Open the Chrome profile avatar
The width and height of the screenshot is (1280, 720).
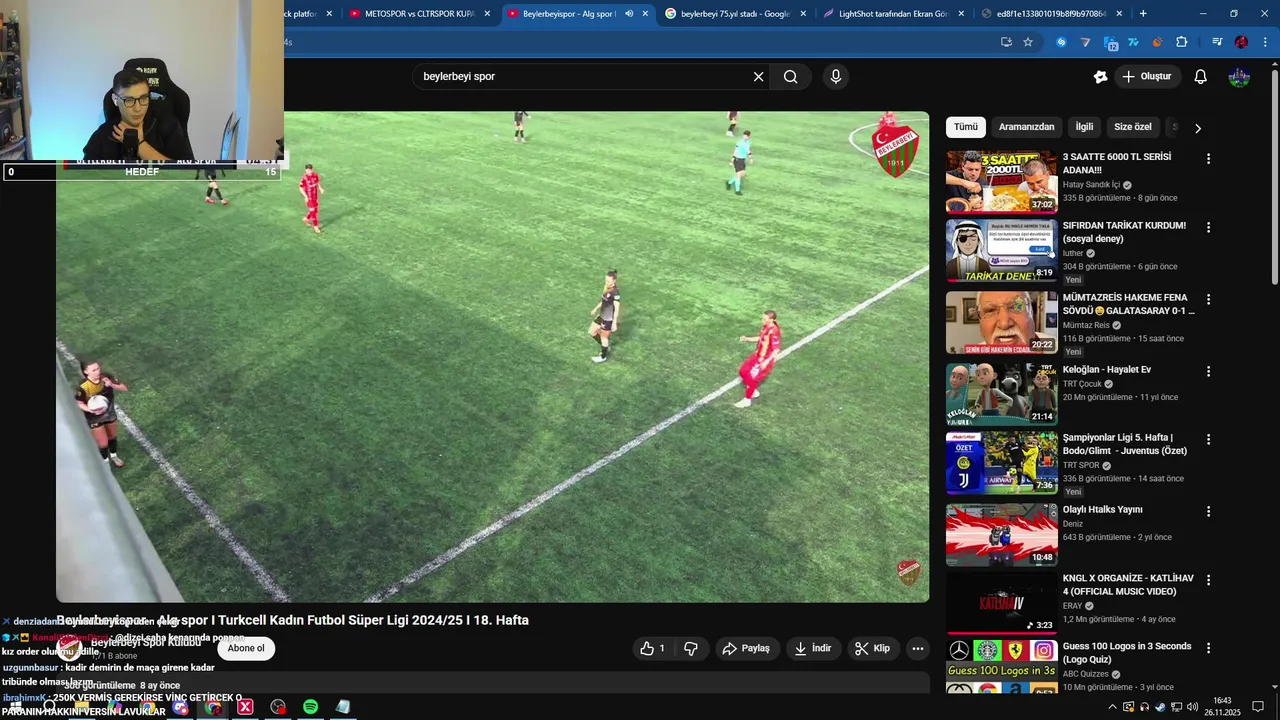click(1241, 42)
